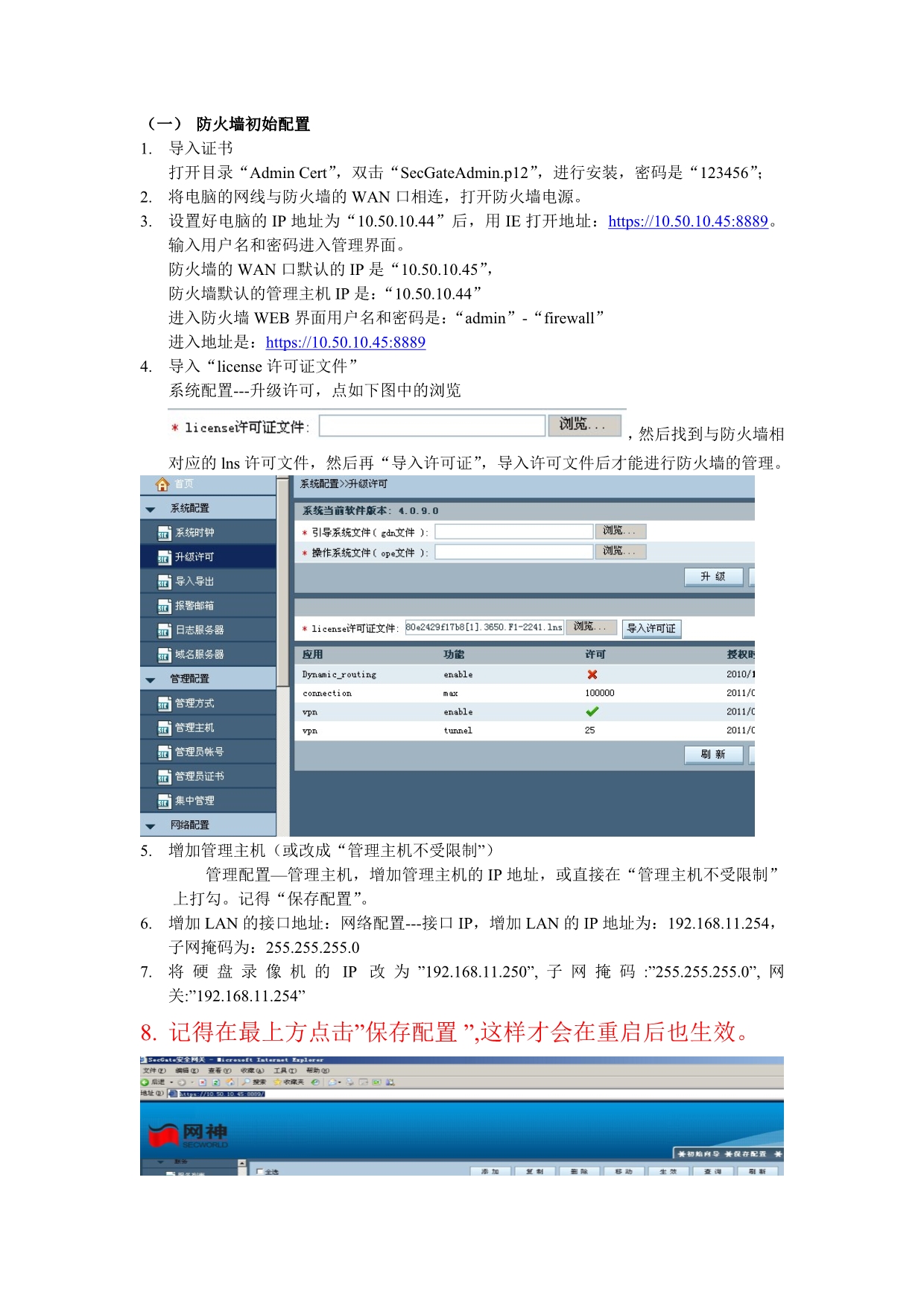Screen dimensions: 924x1306
Task: Click 浏览 beside filled license file field
Action: click(592, 627)
